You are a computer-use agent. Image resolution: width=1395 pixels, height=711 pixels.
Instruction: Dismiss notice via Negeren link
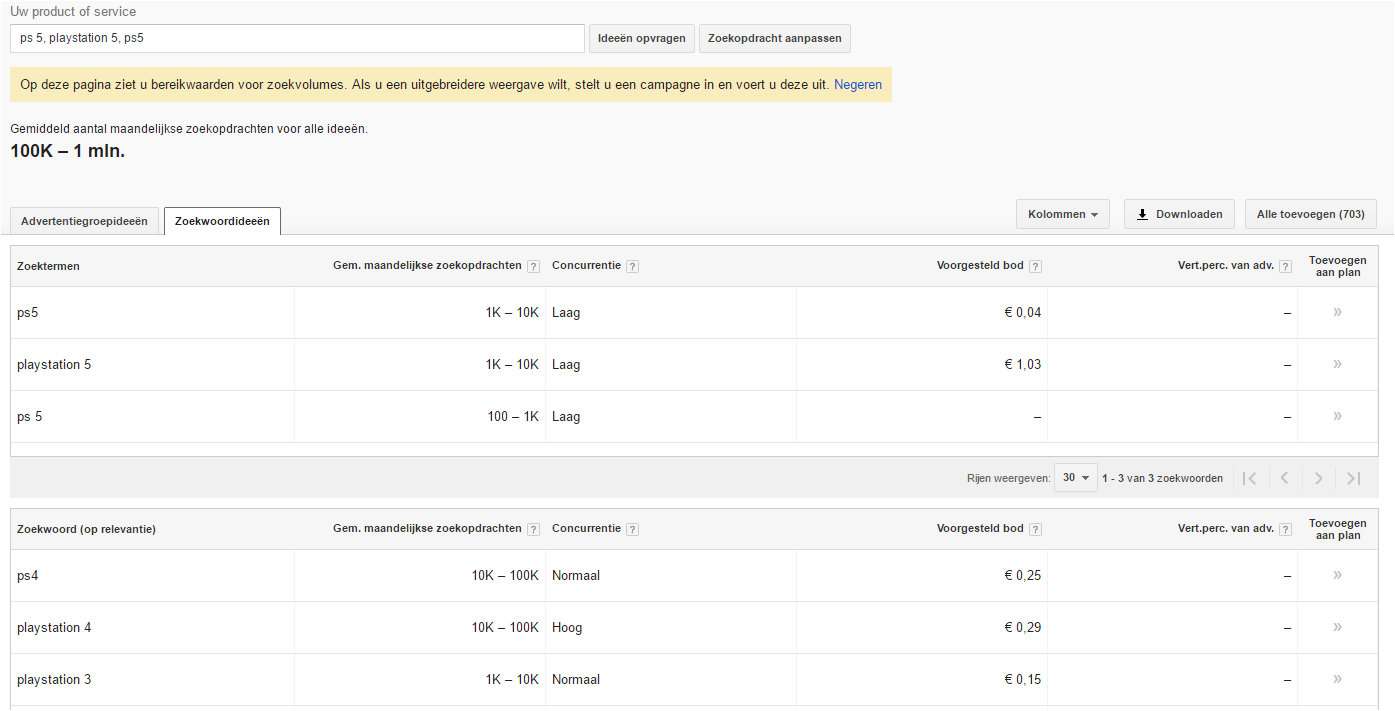point(858,85)
